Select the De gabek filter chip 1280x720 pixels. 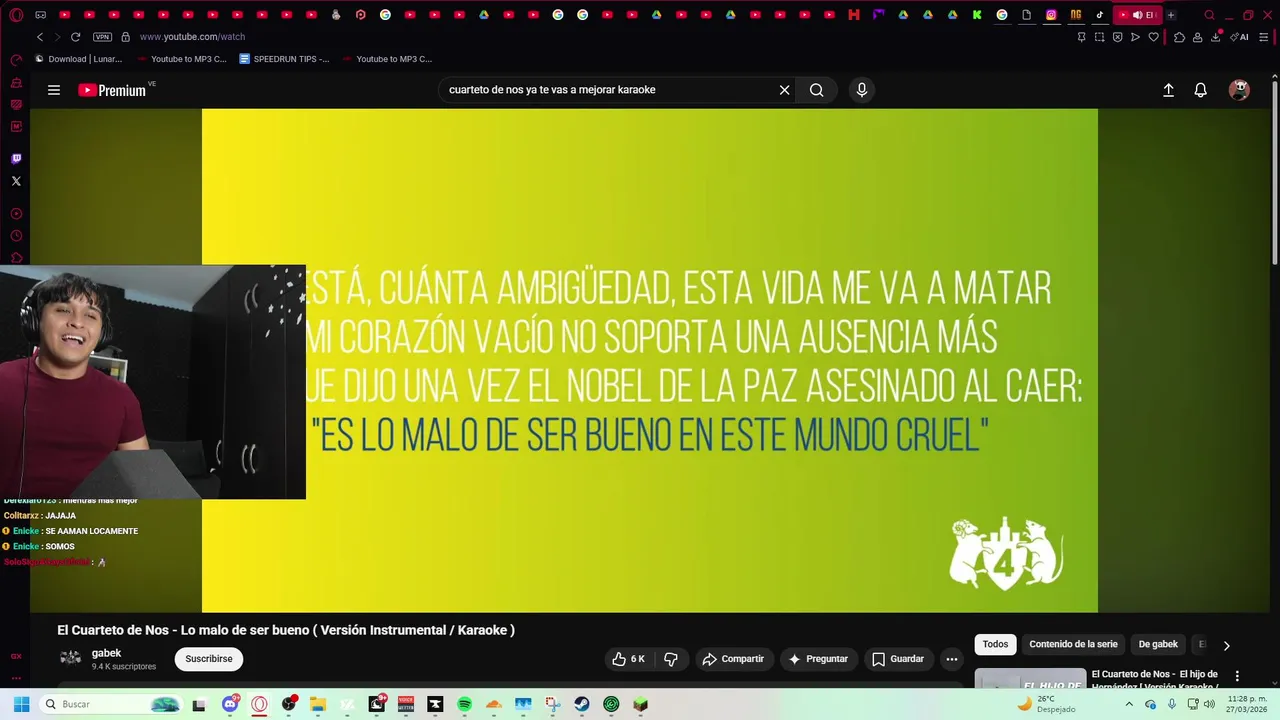point(1158,644)
